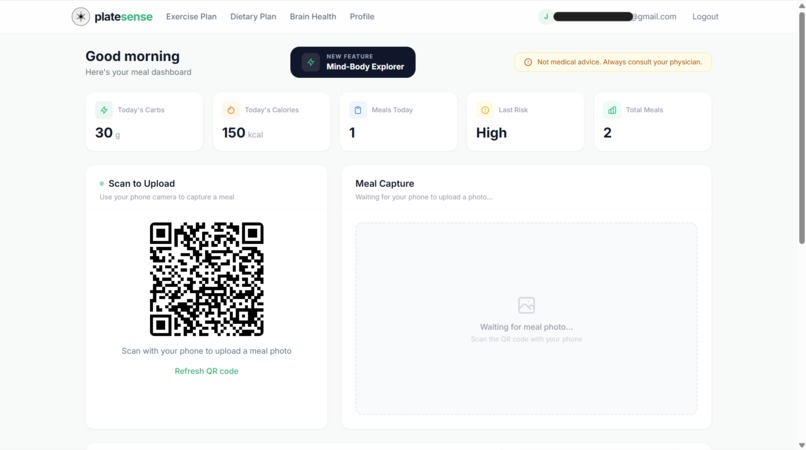The width and height of the screenshot is (806, 450).
Task: Click the 'High' last risk value
Action: pyautogui.click(x=491, y=133)
